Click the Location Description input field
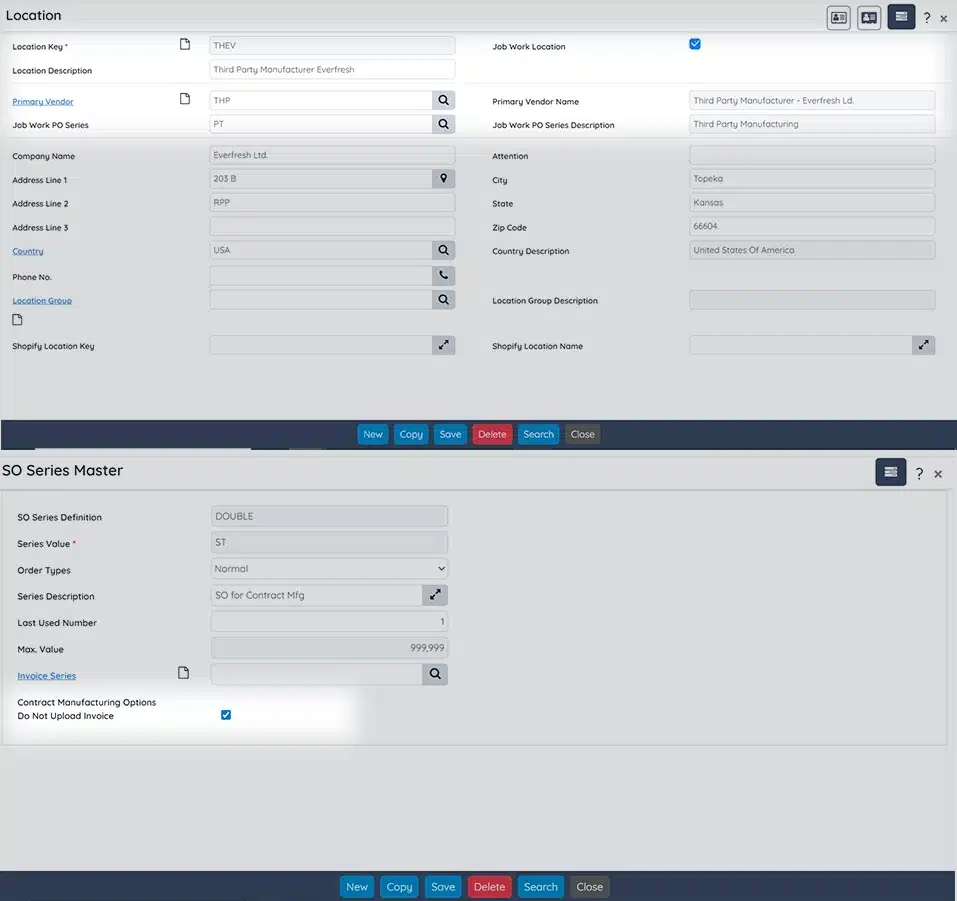Image resolution: width=957 pixels, height=901 pixels. pos(332,70)
